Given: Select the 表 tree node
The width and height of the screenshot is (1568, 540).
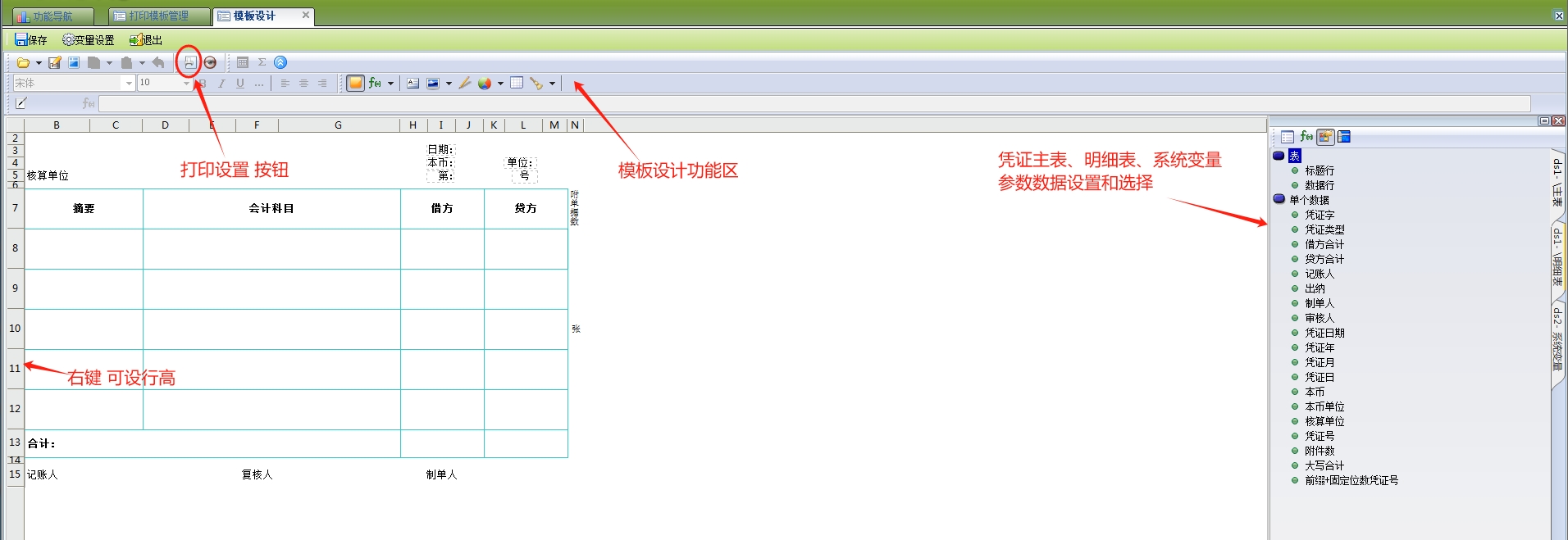Looking at the screenshot, I should pyautogui.click(x=1295, y=156).
